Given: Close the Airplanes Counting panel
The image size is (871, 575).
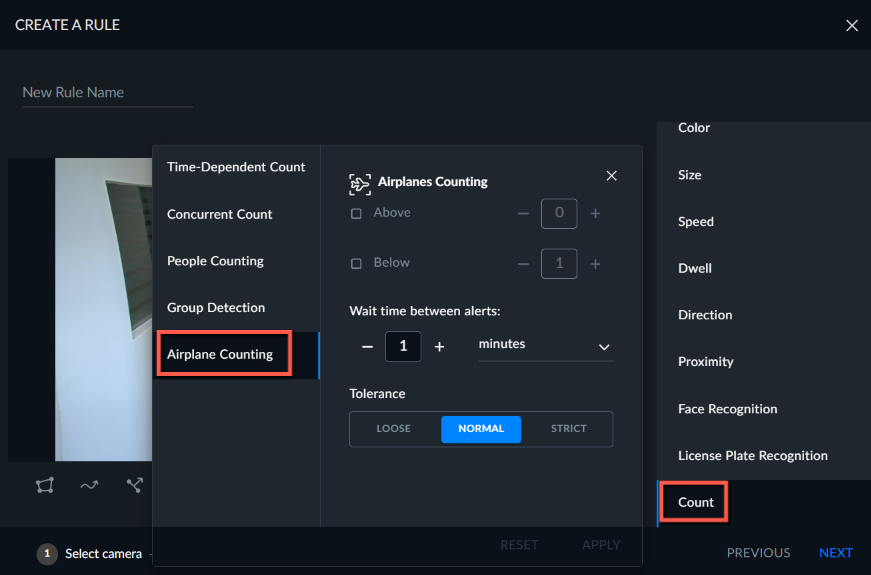Looking at the screenshot, I should tap(612, 176).
